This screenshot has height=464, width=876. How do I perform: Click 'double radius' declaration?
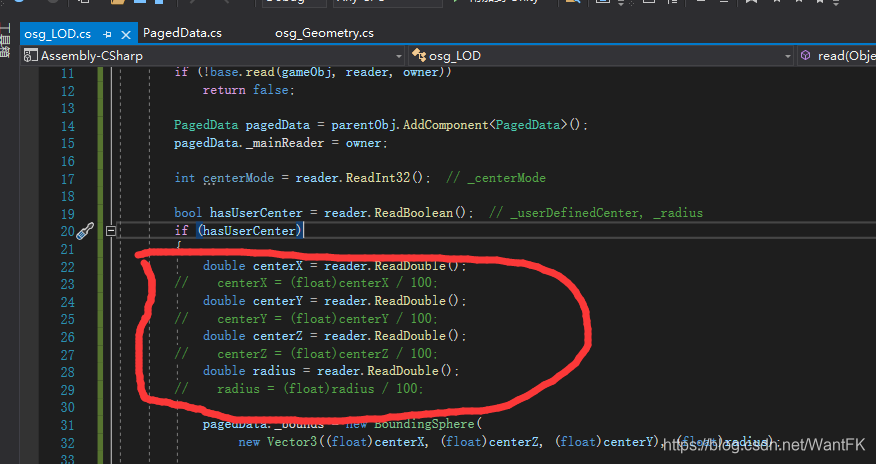(x=249, y=371)
